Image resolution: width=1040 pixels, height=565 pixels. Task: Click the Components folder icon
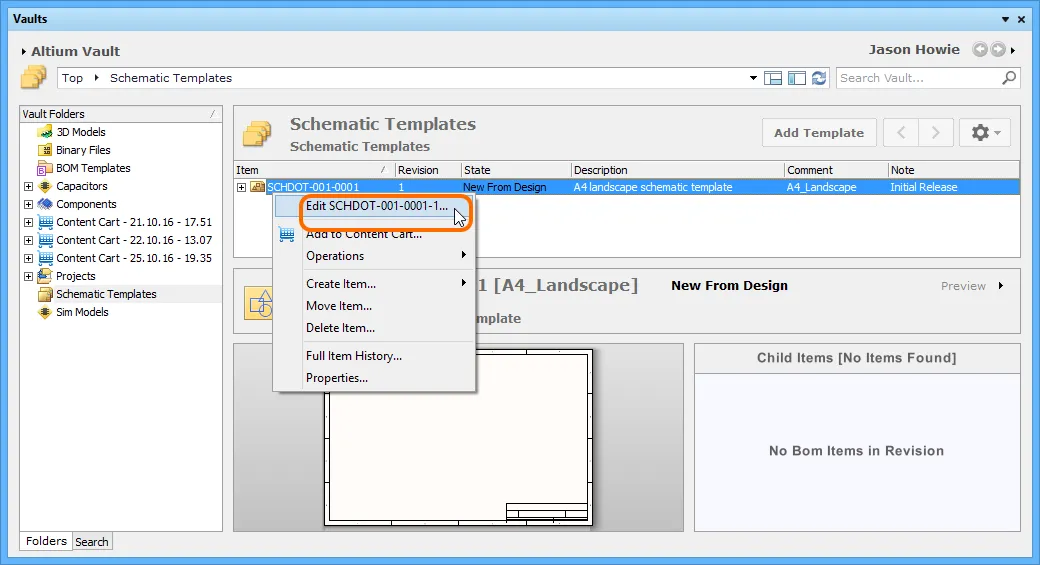(x=45, y=204)
